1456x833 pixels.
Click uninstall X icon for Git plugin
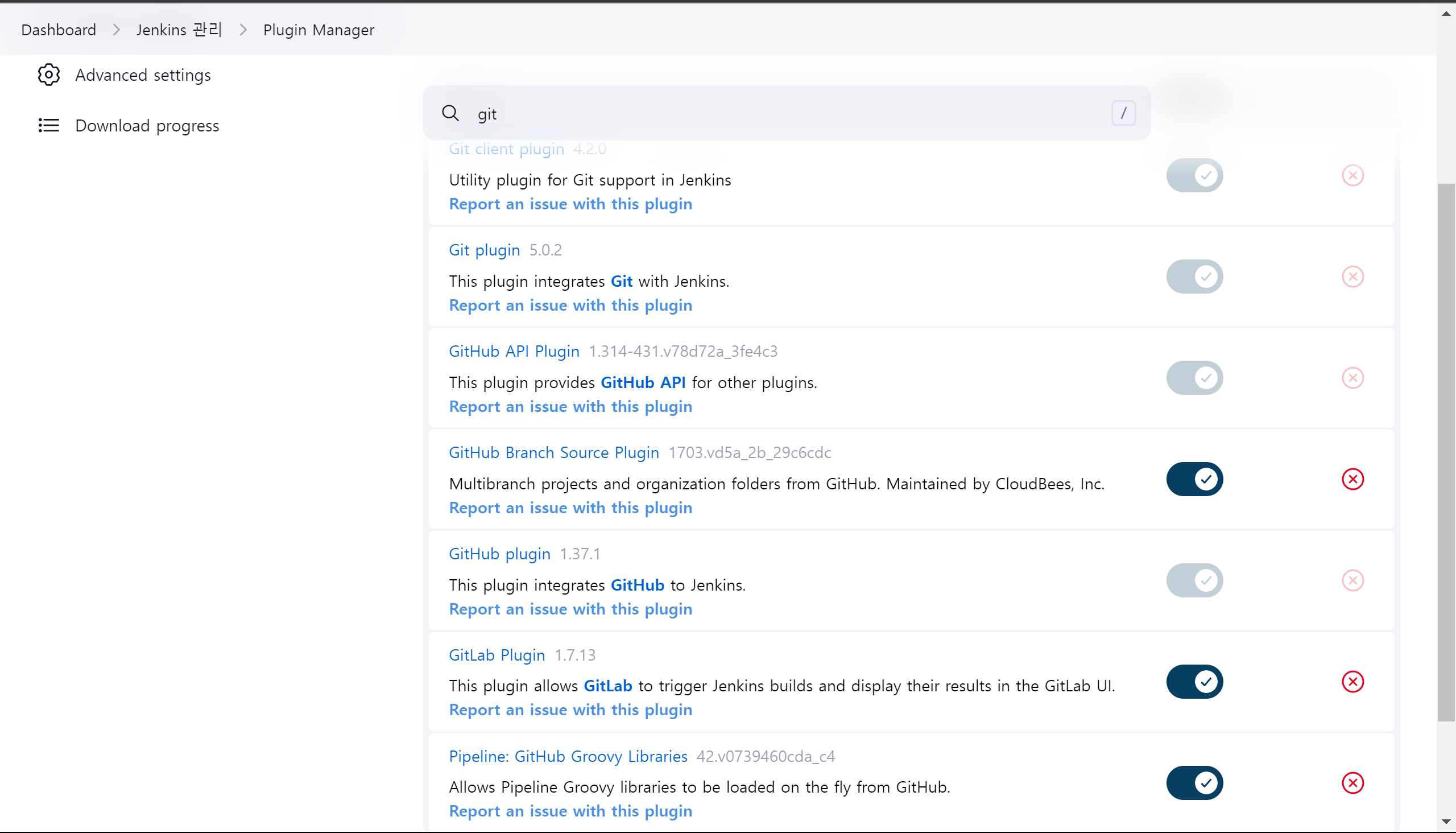coord(1352,277)
